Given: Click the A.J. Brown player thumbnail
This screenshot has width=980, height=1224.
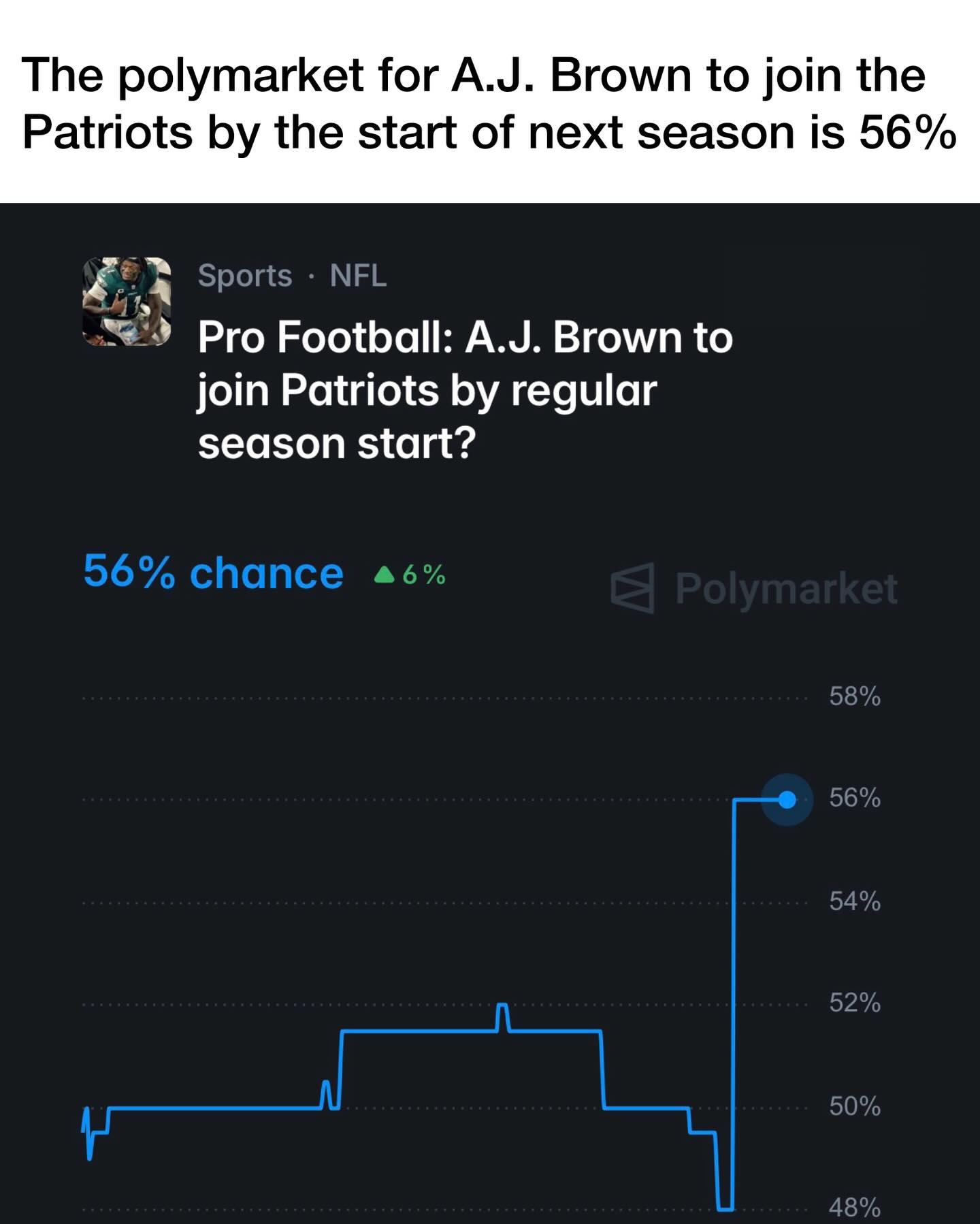Looking at the screenshot, I should 127,302.
